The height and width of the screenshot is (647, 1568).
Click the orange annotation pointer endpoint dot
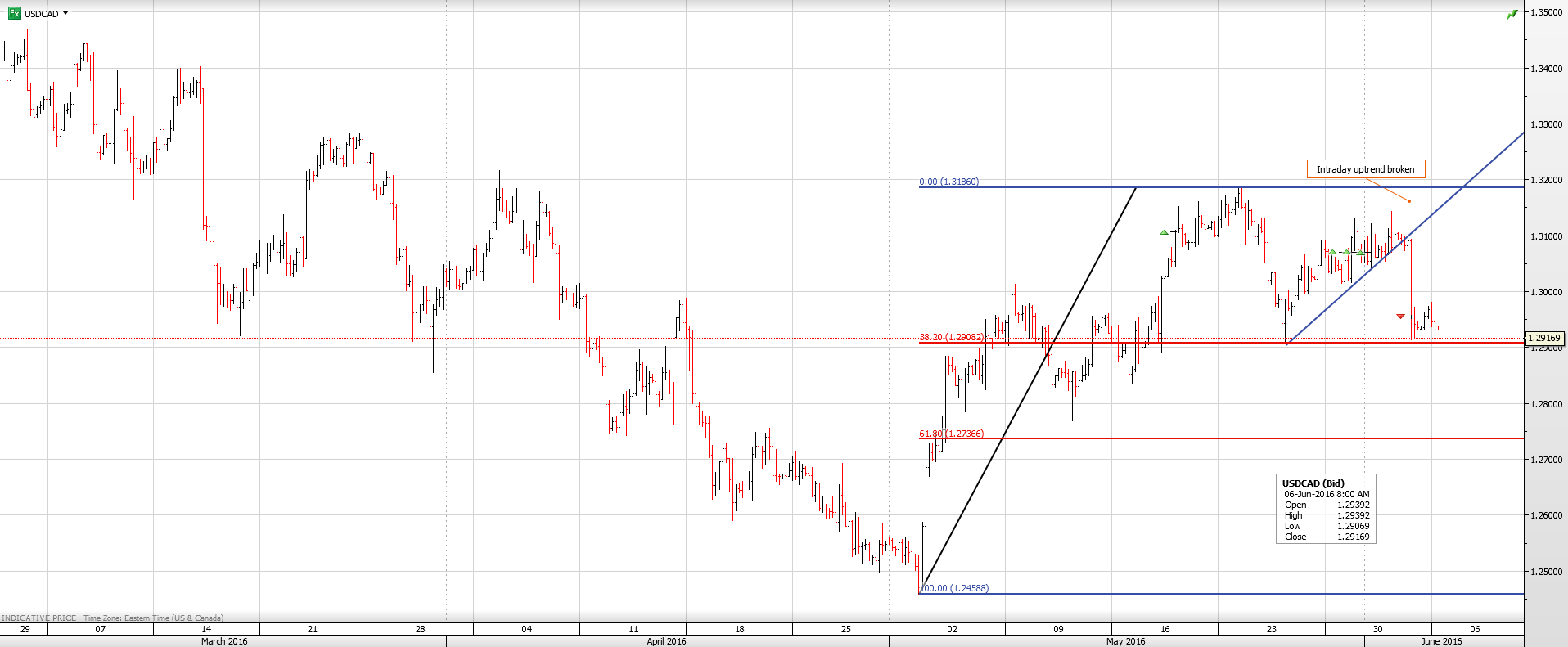[1409, 201]
